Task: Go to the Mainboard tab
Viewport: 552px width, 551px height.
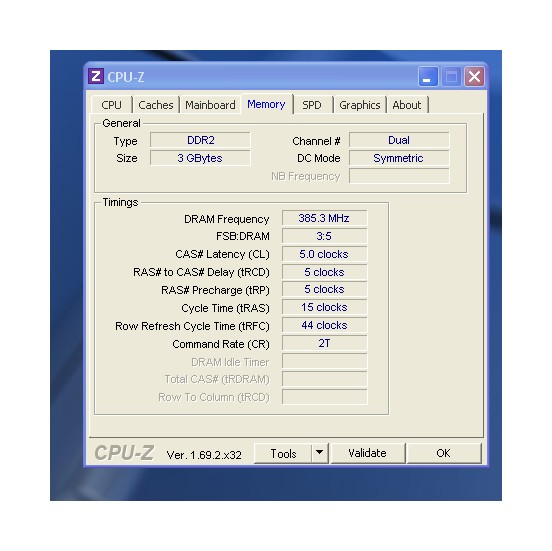Action: coord(210,105)
